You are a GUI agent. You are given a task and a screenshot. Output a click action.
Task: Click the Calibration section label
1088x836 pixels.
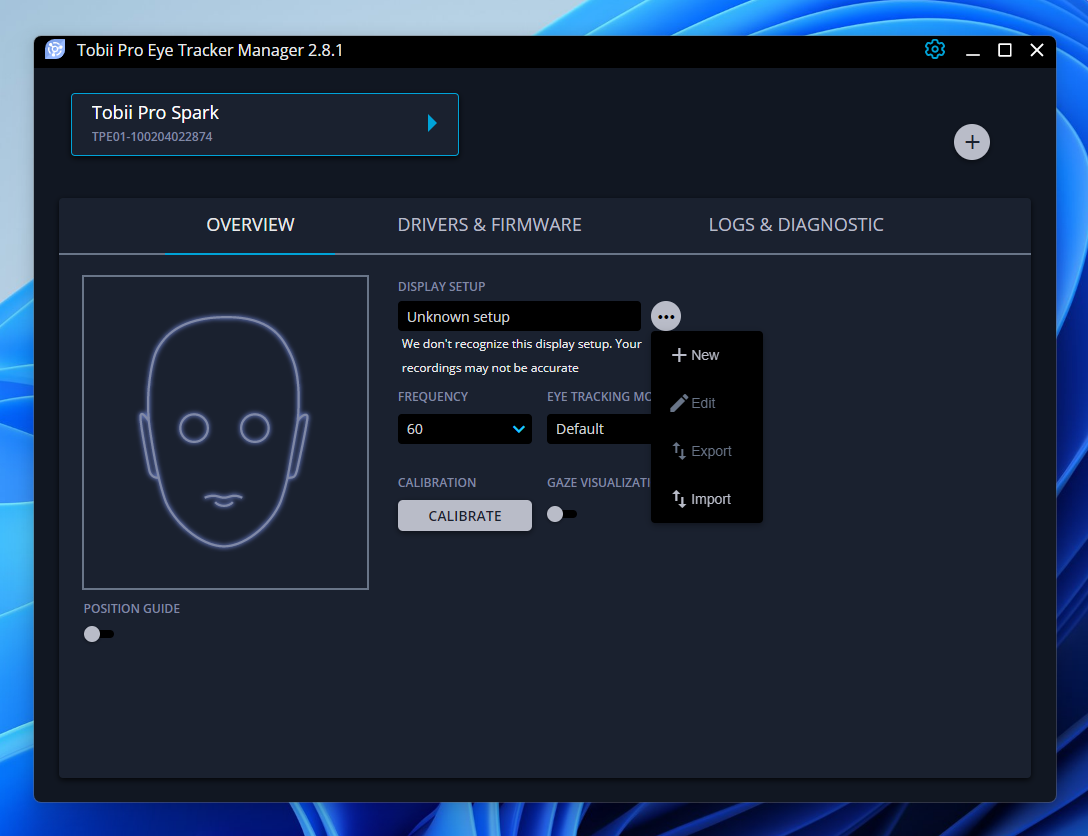437,482
